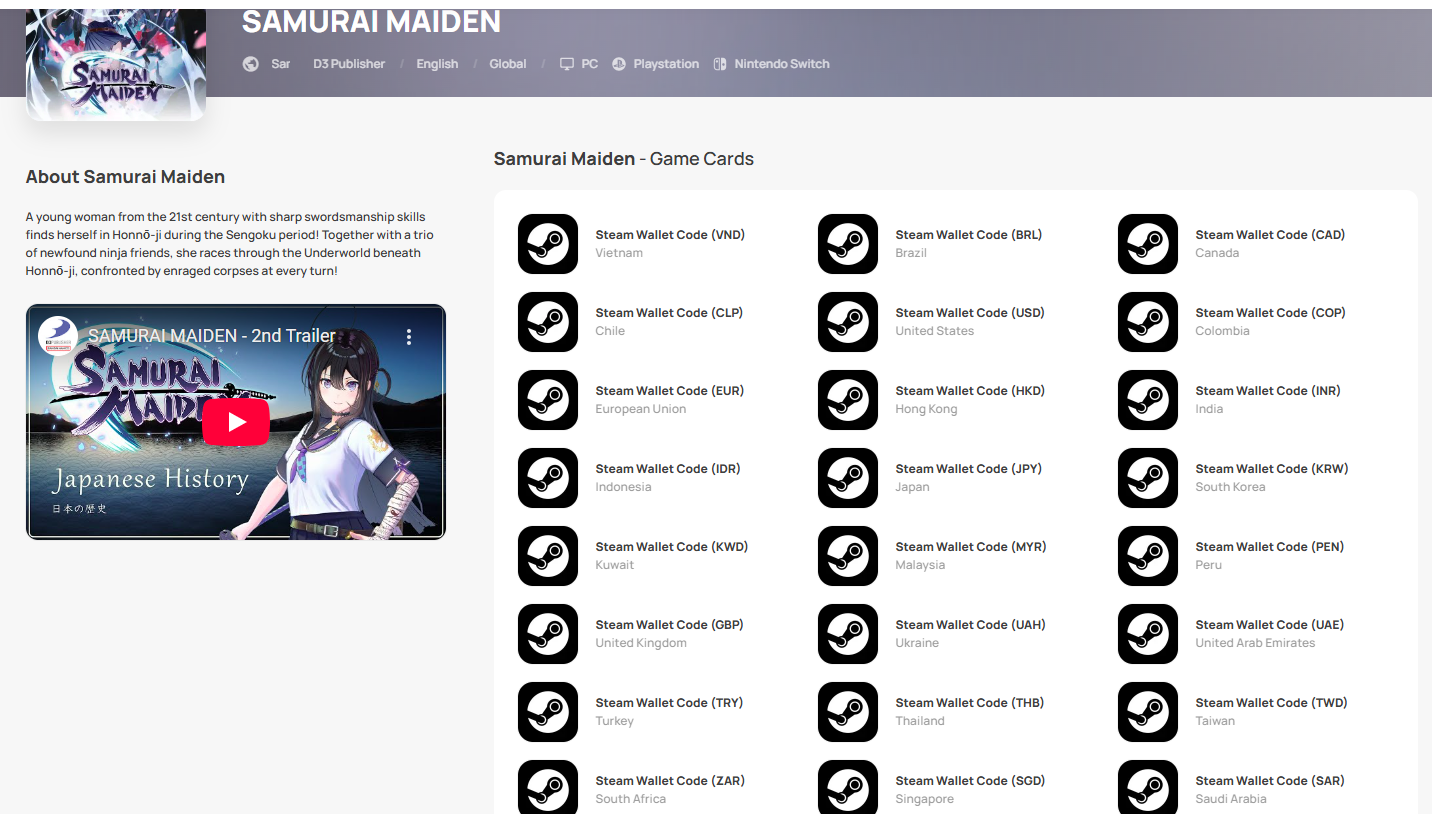
Task: Open video options three-dot menu on trailer
Action: coord(409,337)
